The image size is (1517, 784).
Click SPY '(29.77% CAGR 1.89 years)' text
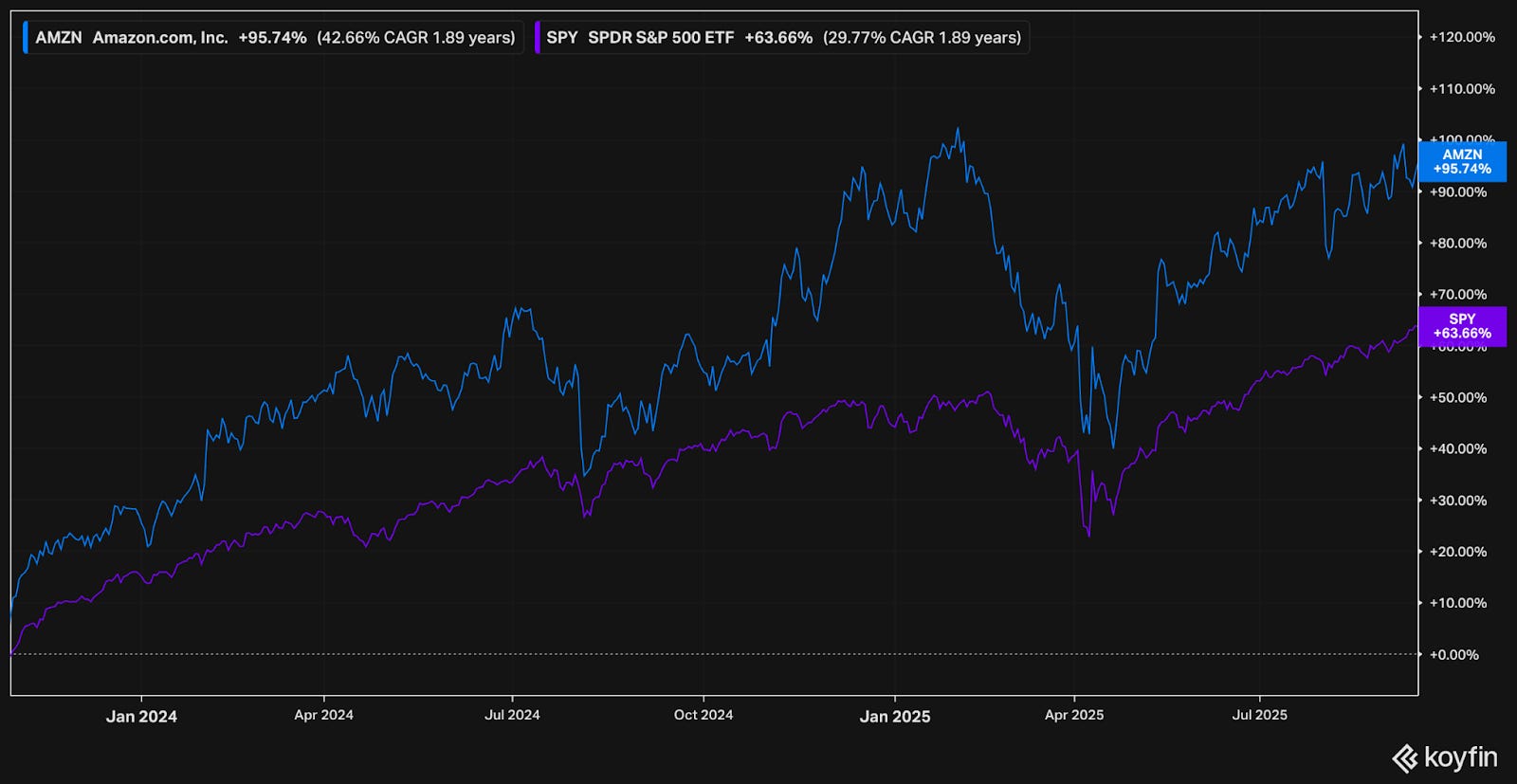tap(923, 38)
